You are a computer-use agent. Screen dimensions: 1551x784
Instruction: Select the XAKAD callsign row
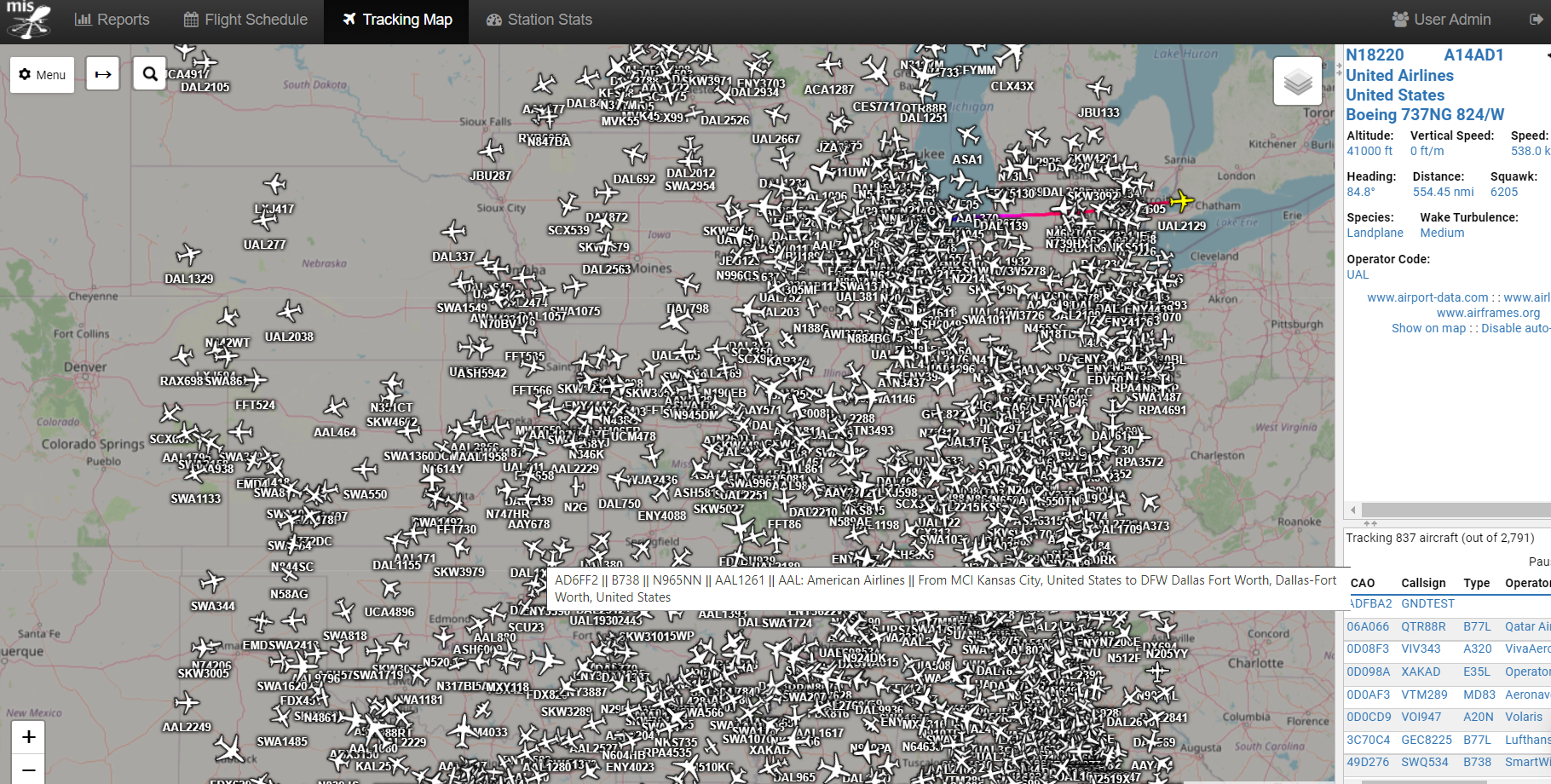1421,672
